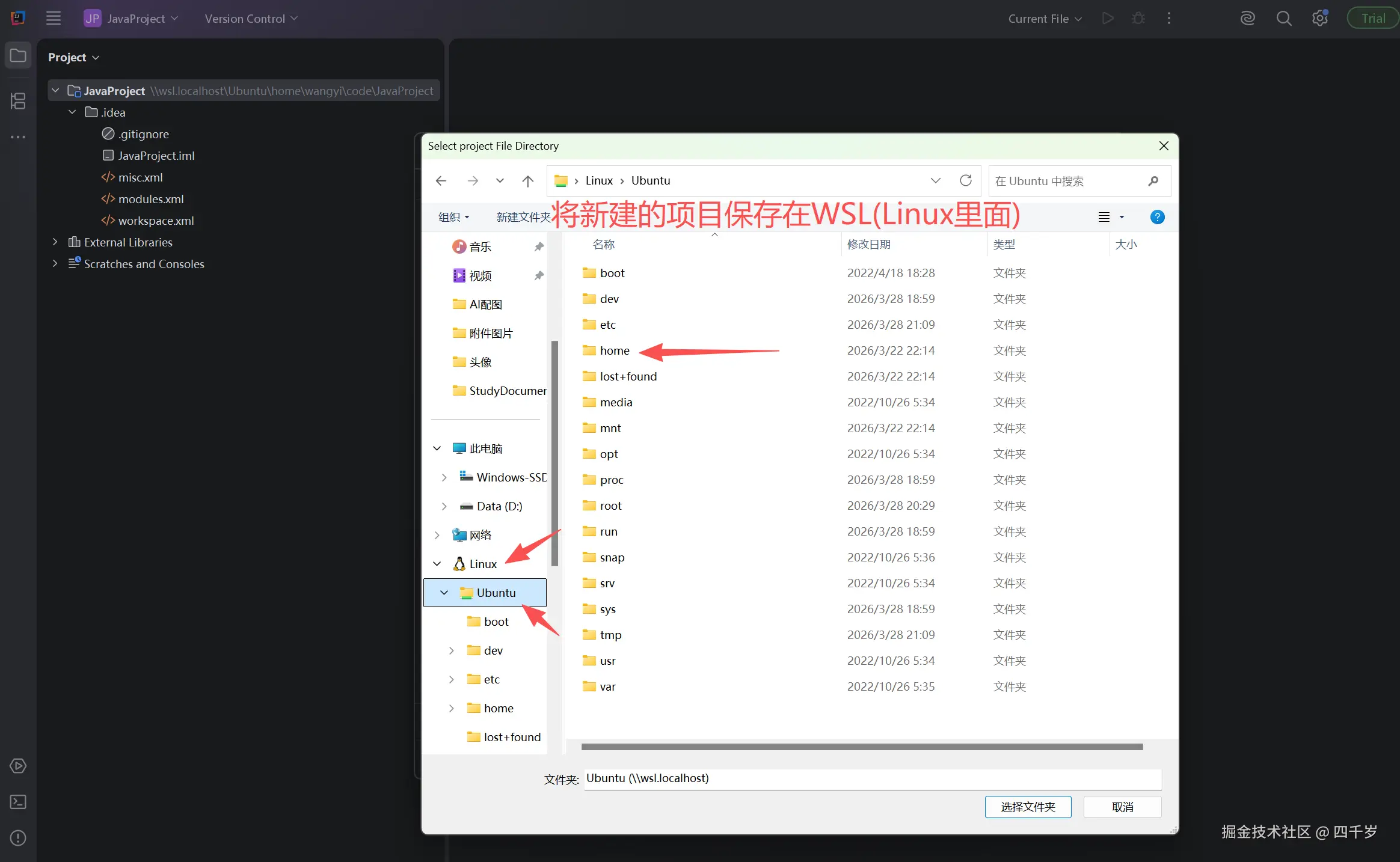This screenshot has width=1400, height=862.
Task: Open the Terminal tool window
Action: click(17, 802)
